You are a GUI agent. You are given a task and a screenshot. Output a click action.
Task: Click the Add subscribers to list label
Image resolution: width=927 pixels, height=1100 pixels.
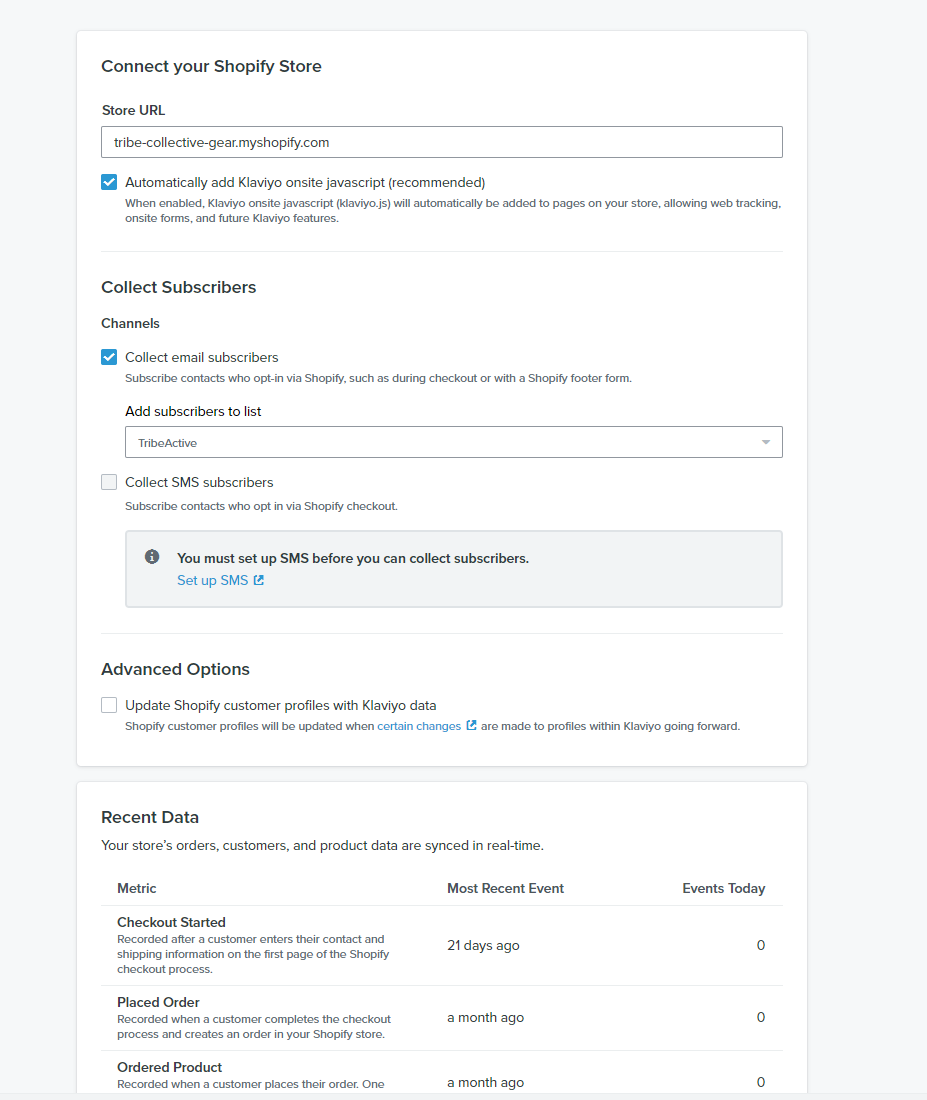click(193, 412)
